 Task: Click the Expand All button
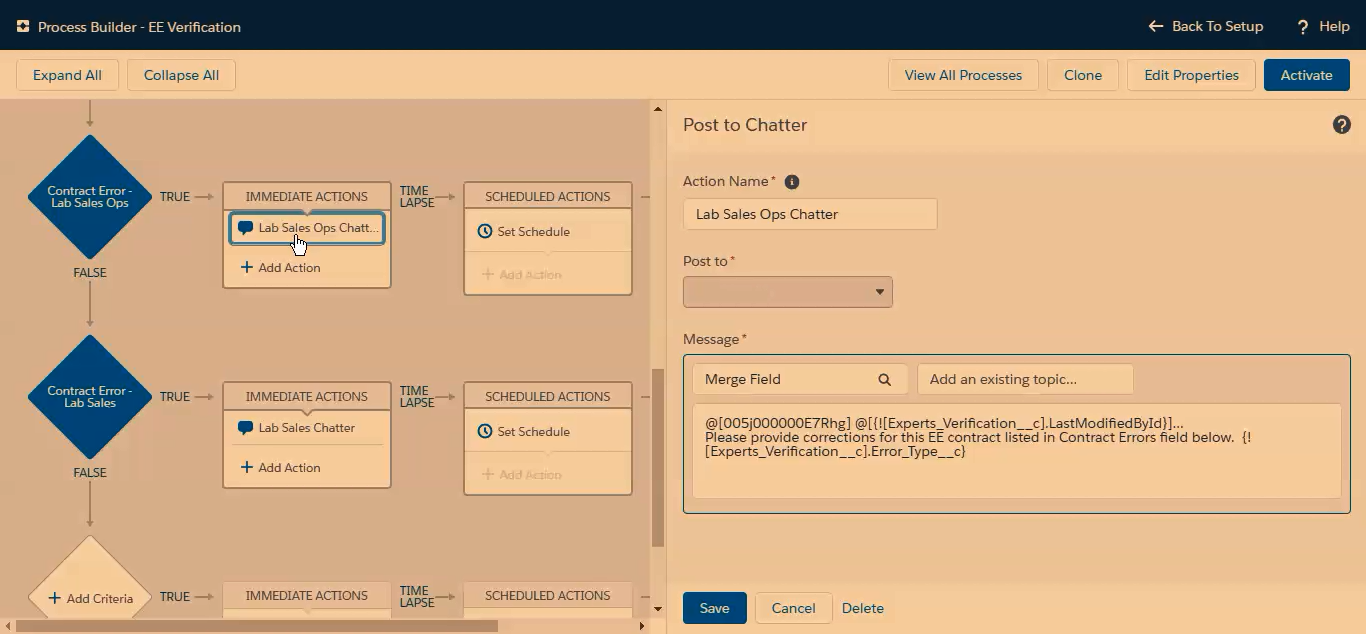click(67, 75)
